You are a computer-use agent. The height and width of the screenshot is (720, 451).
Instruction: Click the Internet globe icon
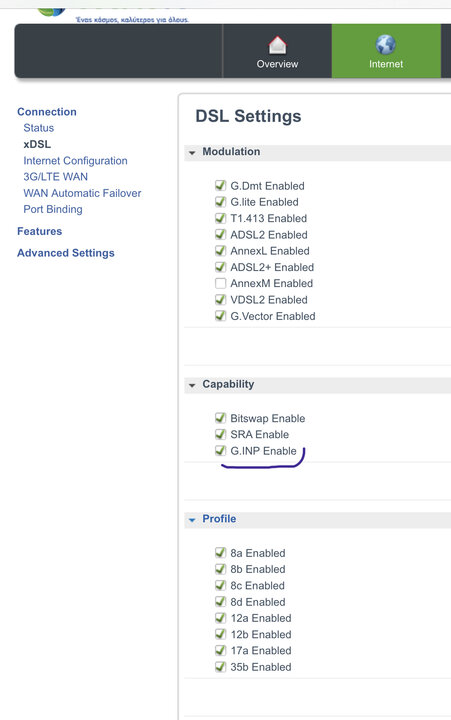coord(386,45)
